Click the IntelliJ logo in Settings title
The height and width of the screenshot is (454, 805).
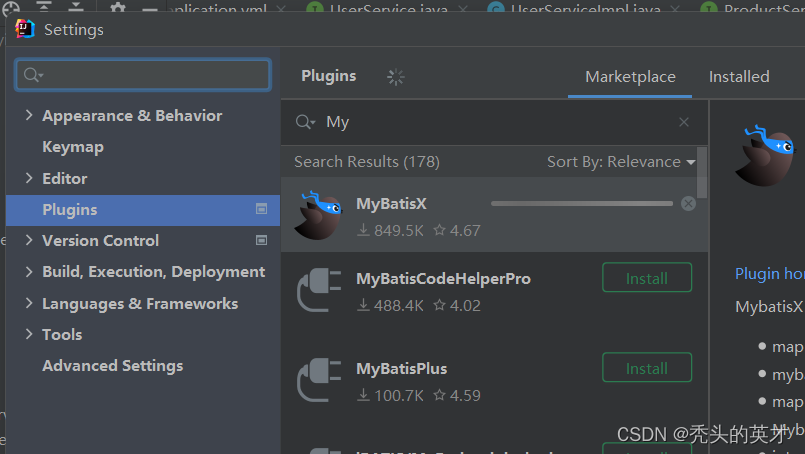[x=24, y=29]
